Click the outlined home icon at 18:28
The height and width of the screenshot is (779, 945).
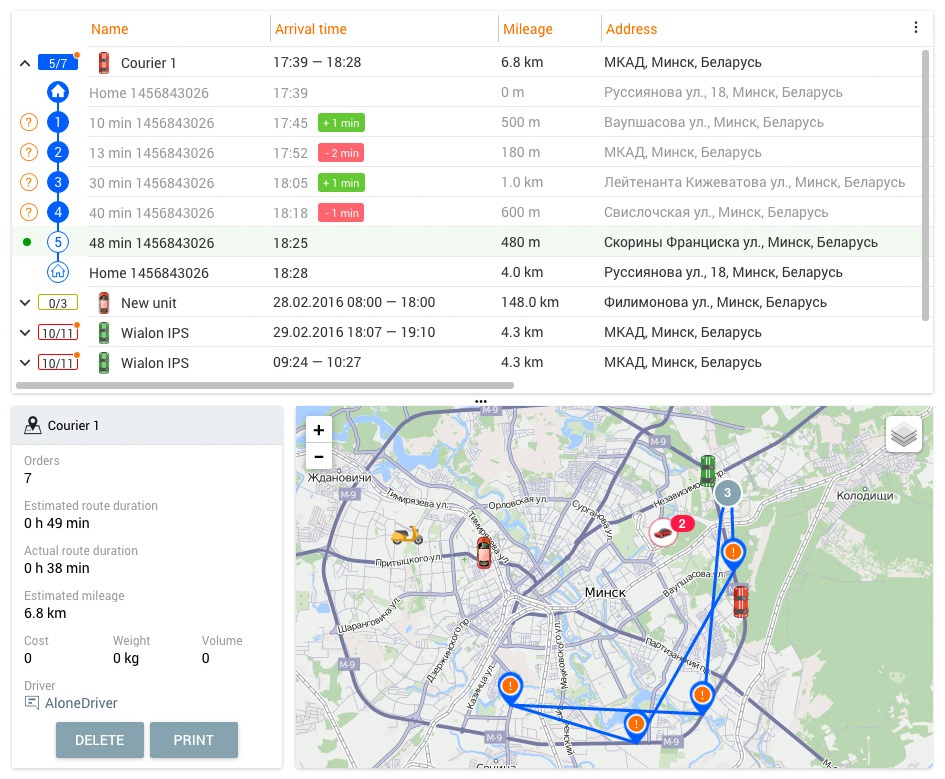tap(58, 272)
